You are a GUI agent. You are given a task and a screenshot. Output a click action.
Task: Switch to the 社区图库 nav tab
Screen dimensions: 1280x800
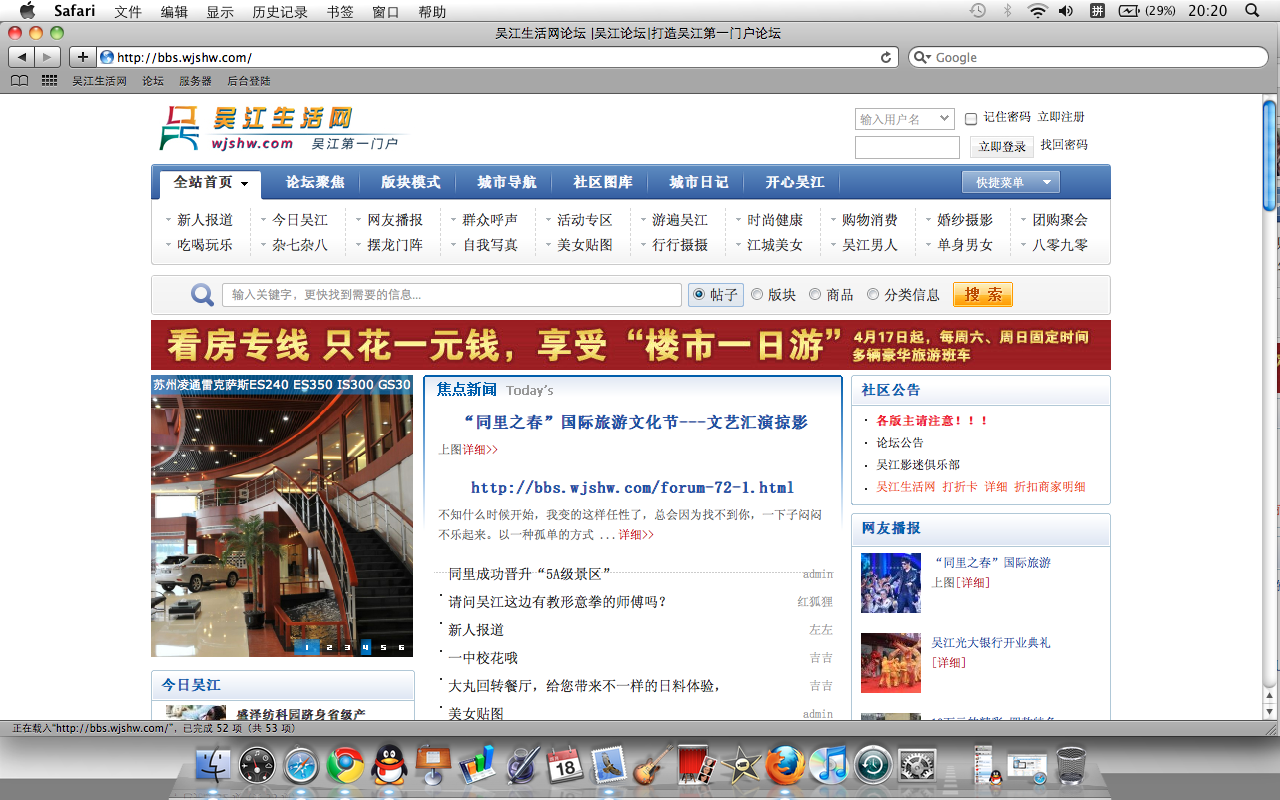coord(603,182)
